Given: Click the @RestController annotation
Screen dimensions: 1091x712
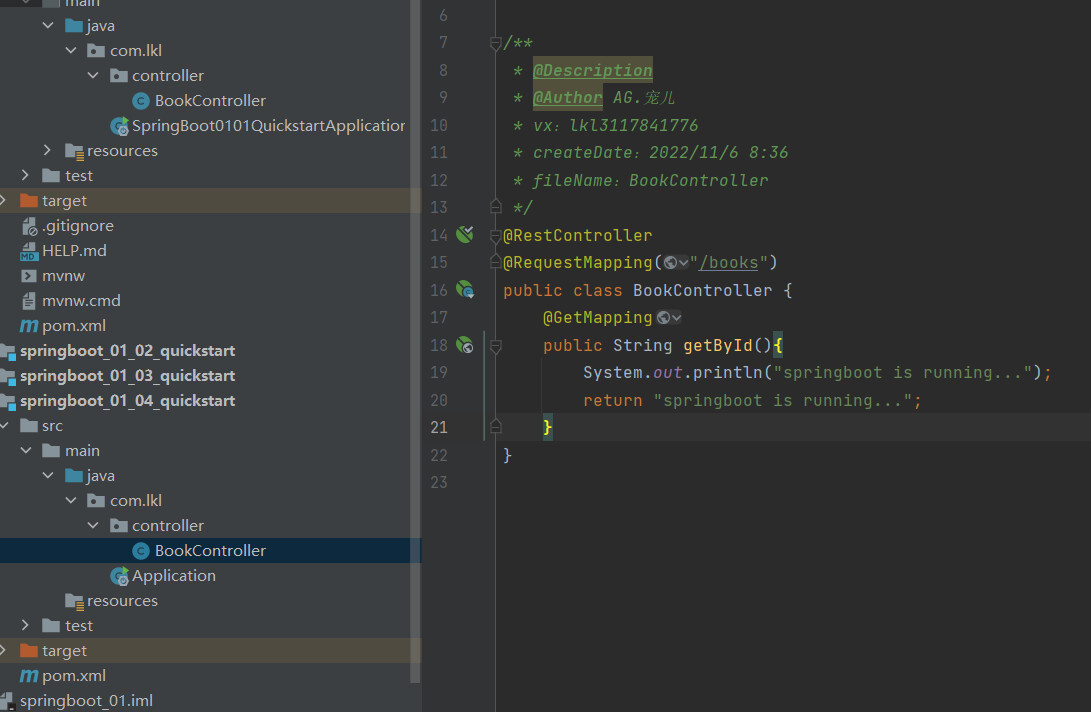Looking at the screenshot, I should point(578,235).
